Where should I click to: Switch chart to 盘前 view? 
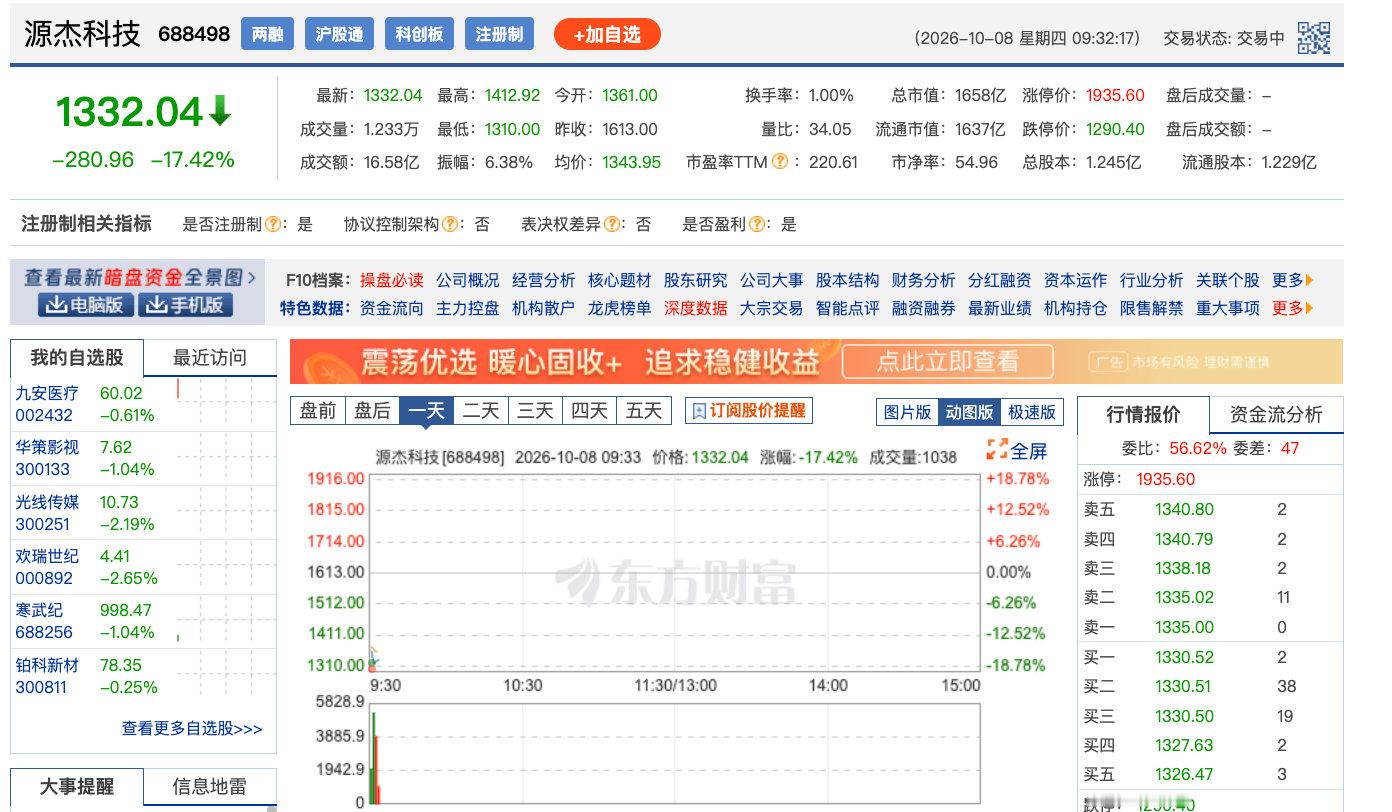pyautogui.click(x=318, y=410)
